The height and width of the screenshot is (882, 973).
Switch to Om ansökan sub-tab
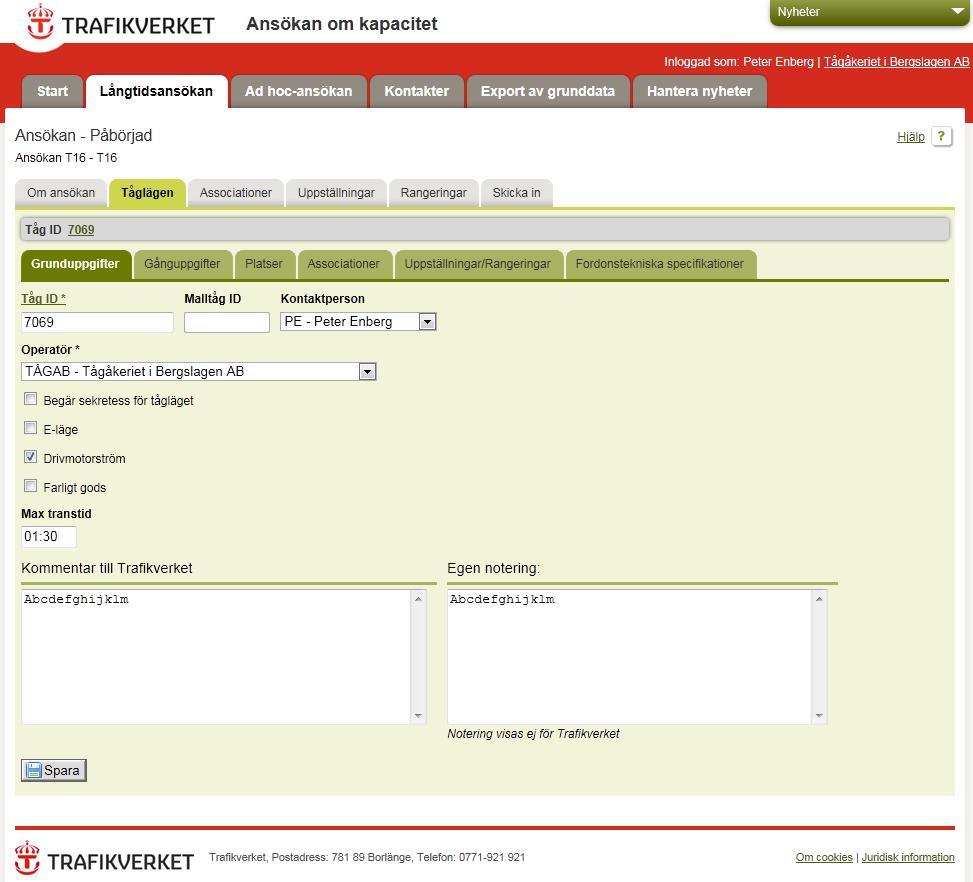[61, 193]
